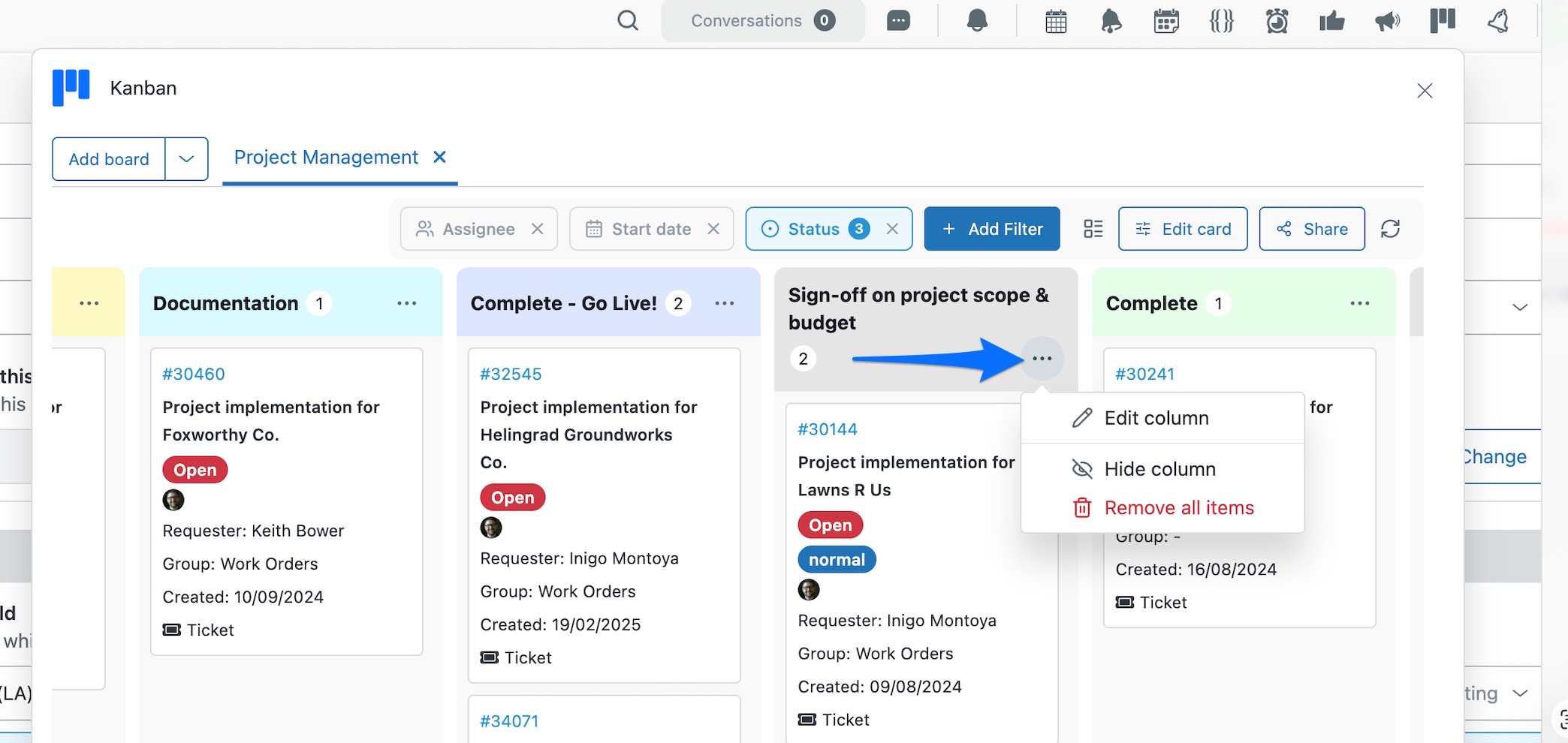Click the thumbs up icon
The image size is (1568, 743).
click(1331, 21)
